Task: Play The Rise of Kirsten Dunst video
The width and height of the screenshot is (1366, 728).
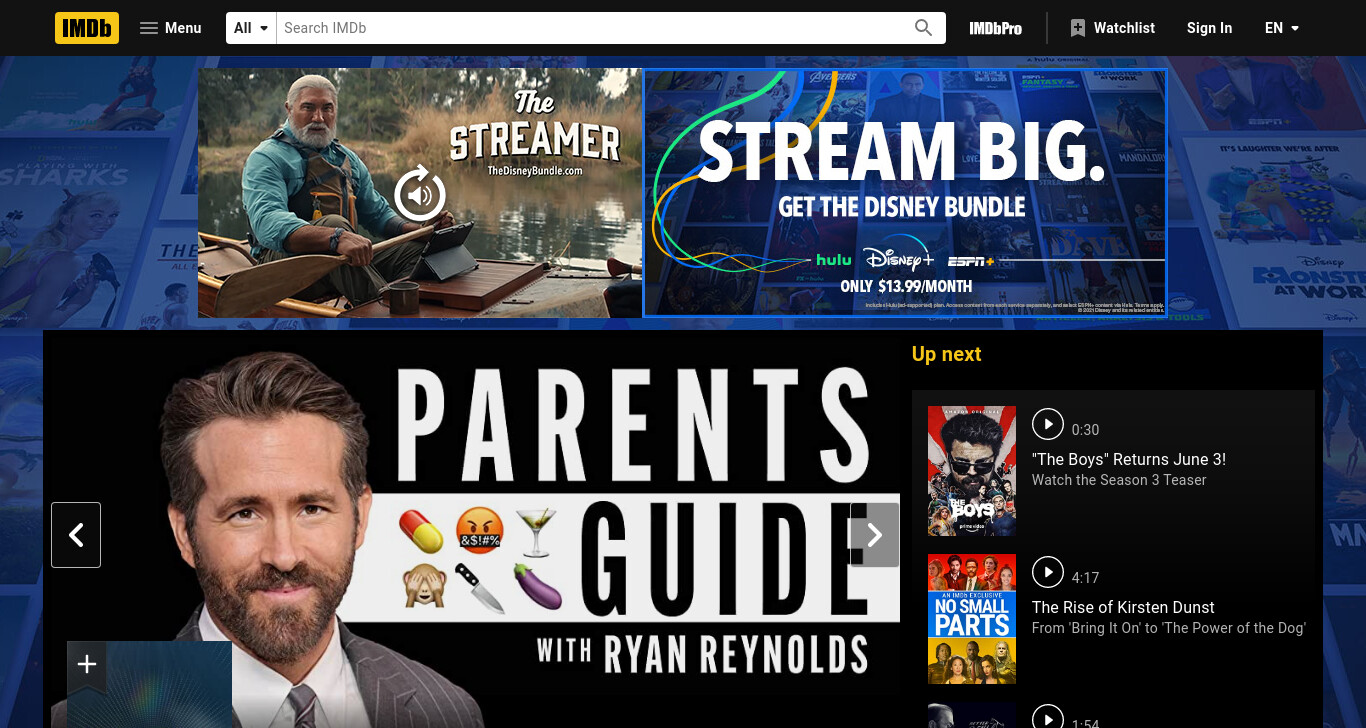Action: click(x=1048, y=572)
